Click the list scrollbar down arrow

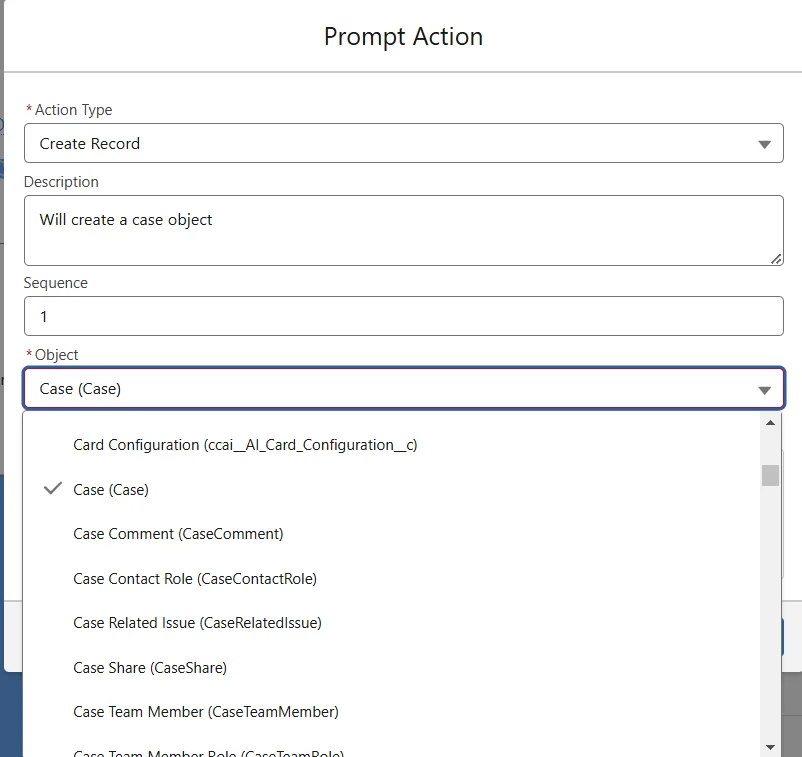(770, 746)
